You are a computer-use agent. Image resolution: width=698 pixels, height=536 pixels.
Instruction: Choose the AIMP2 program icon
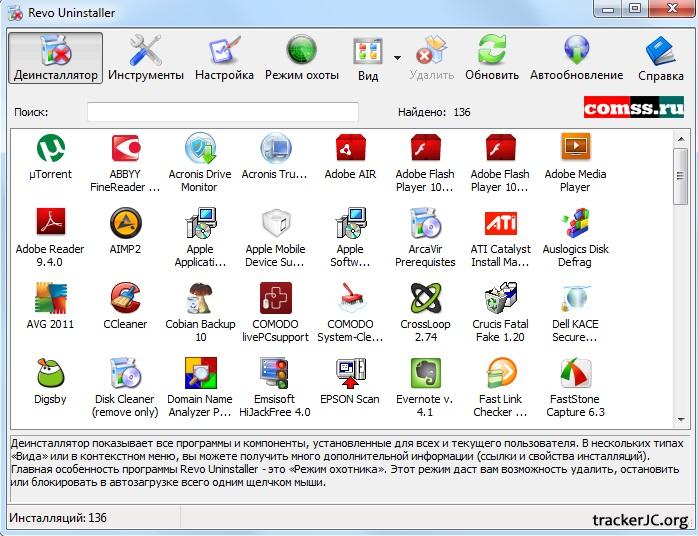pos(125,223)
